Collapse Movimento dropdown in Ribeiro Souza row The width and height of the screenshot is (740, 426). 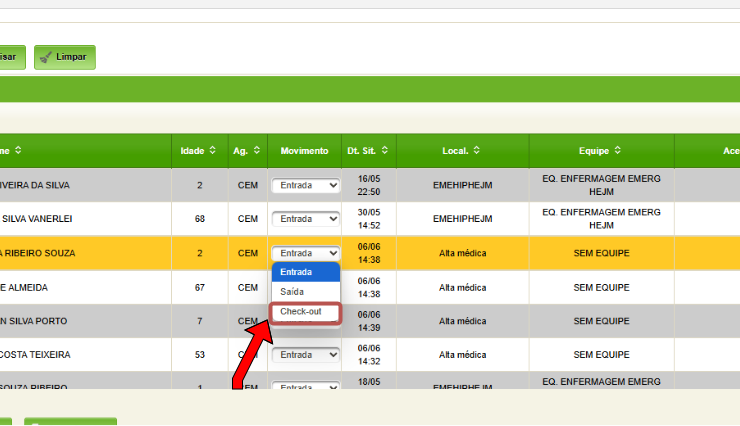[305, 253]
